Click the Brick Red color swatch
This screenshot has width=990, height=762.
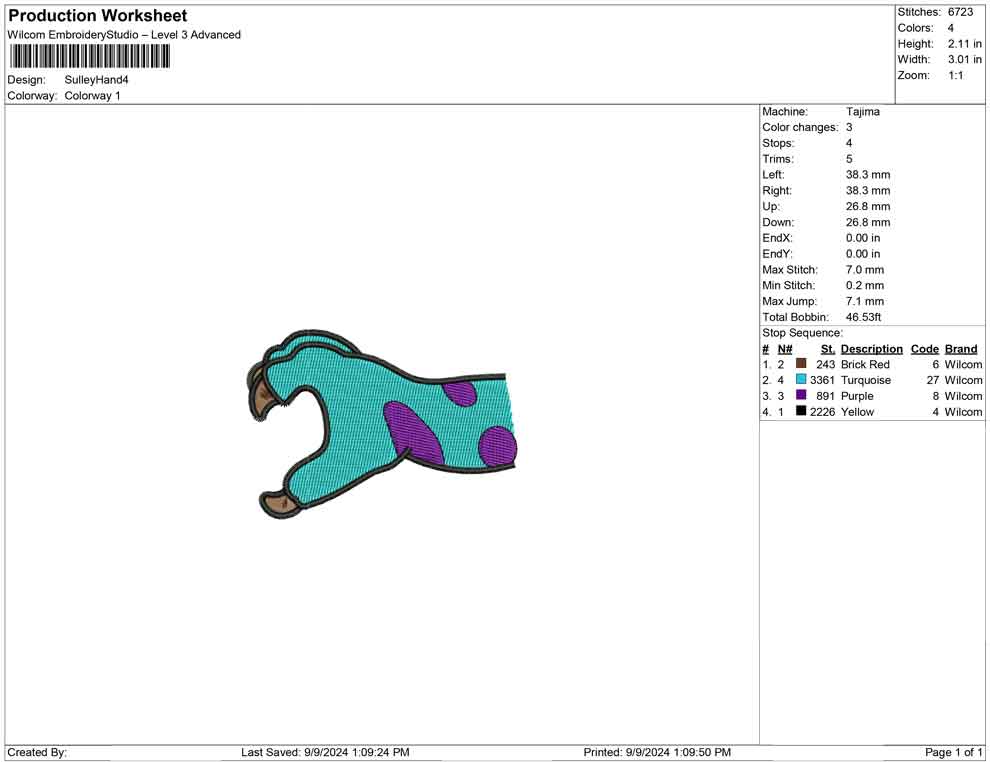801,364
